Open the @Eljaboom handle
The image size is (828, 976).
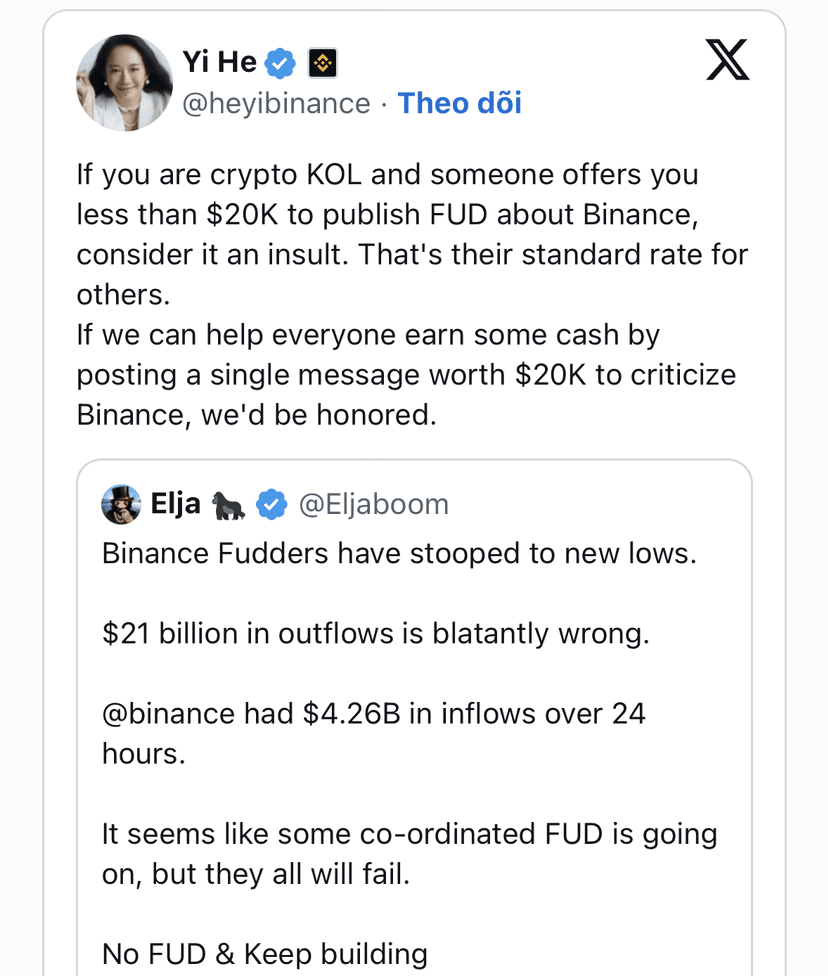point(374,505)
